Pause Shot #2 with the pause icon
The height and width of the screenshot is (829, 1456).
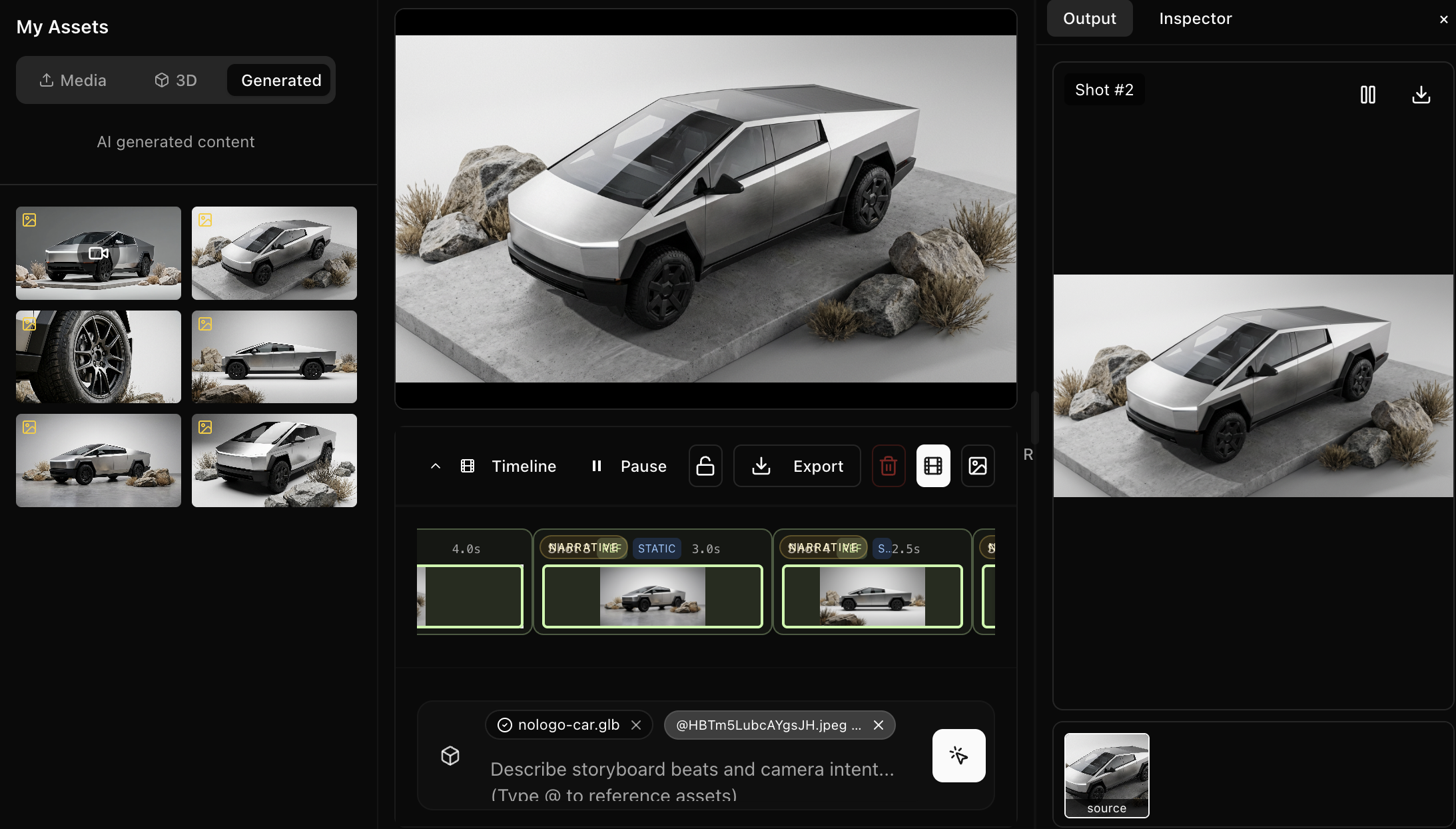click(1368, 95)
